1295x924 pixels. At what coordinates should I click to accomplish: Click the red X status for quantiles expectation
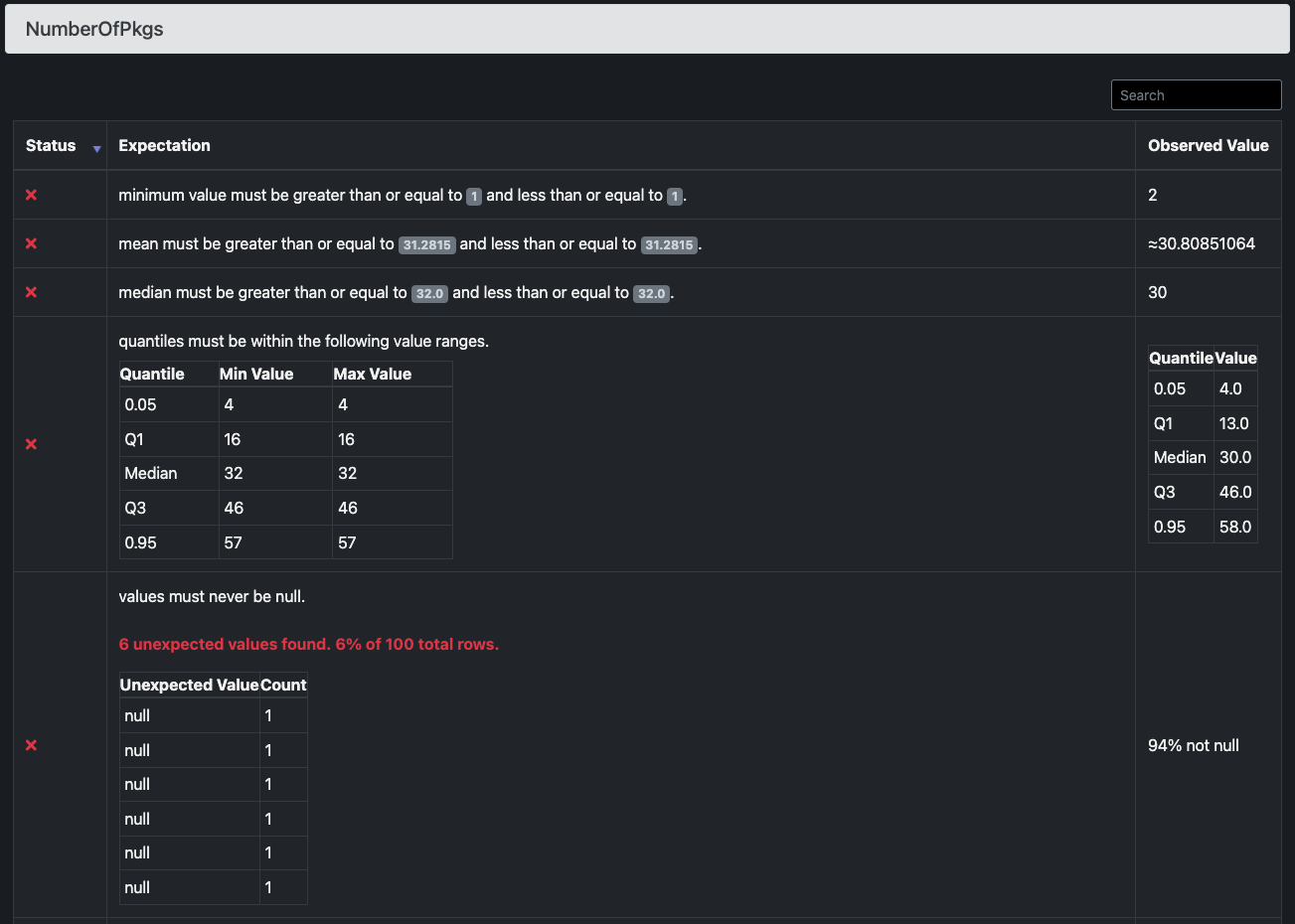(x=31, y=444)
